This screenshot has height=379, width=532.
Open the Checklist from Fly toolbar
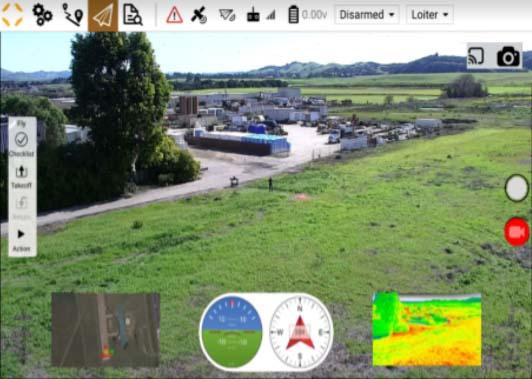tap(22, 144)
